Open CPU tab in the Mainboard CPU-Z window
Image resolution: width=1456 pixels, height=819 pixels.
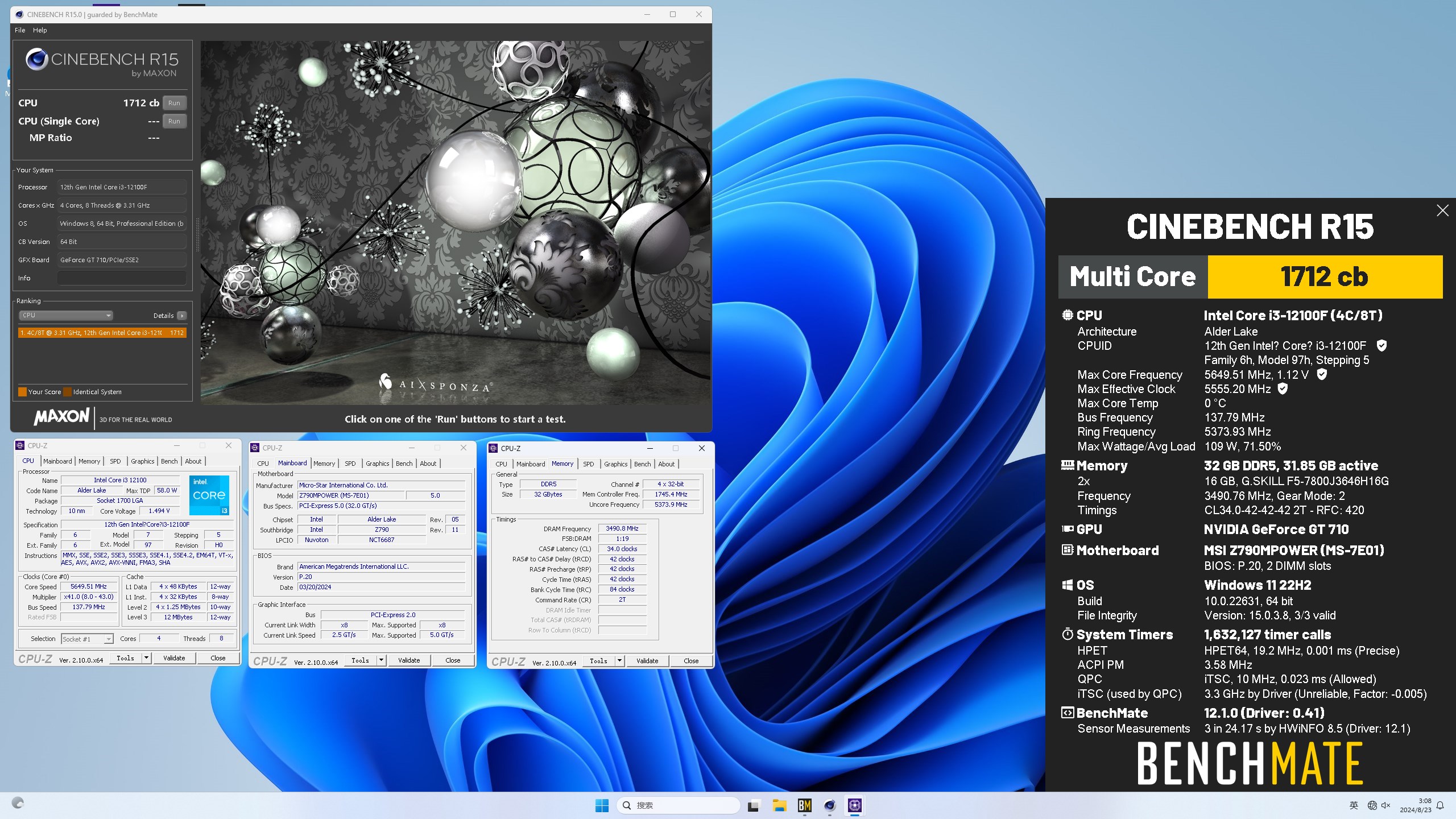coord(263,464)
